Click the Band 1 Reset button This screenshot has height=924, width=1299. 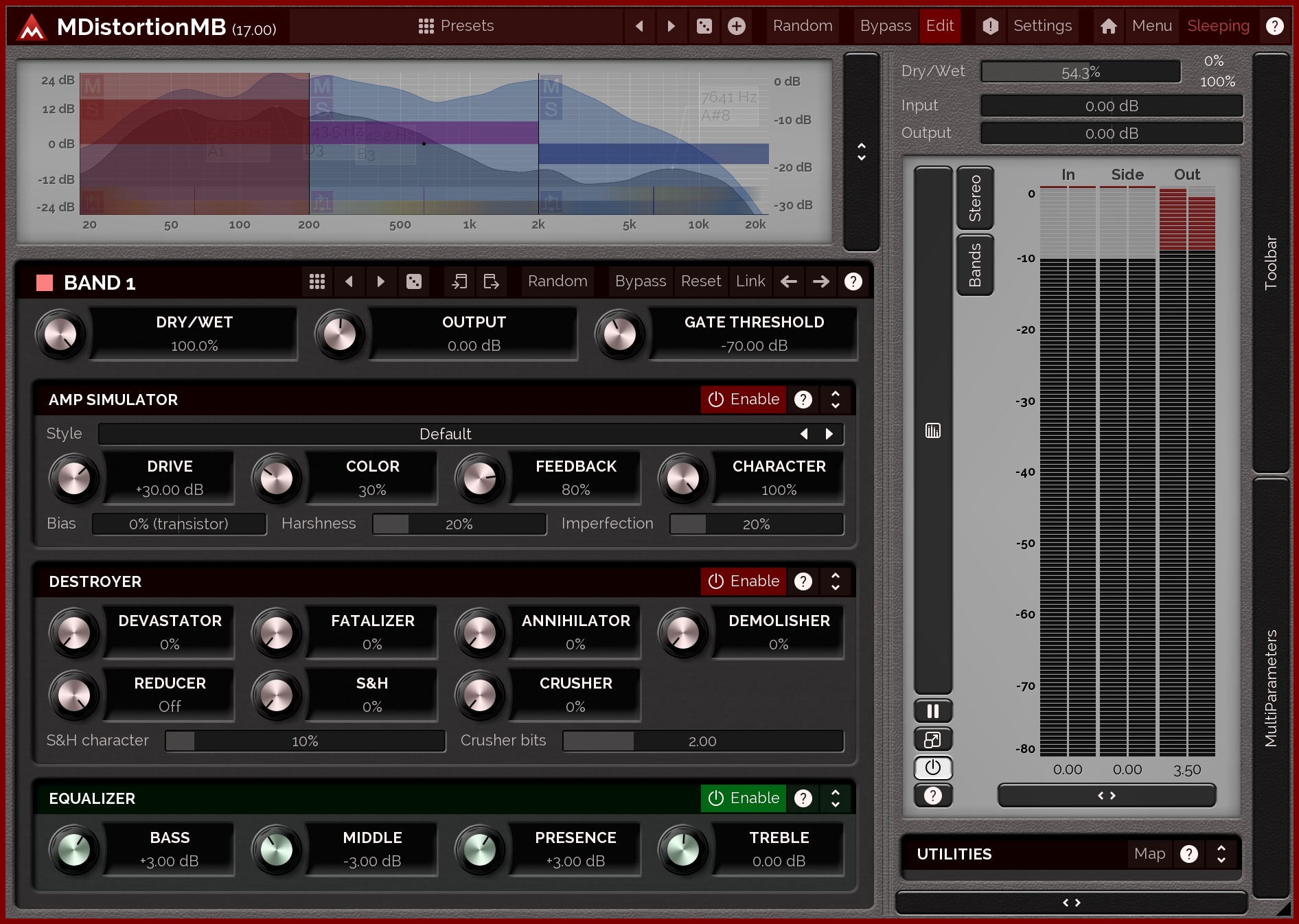click(x=700, y=281)
